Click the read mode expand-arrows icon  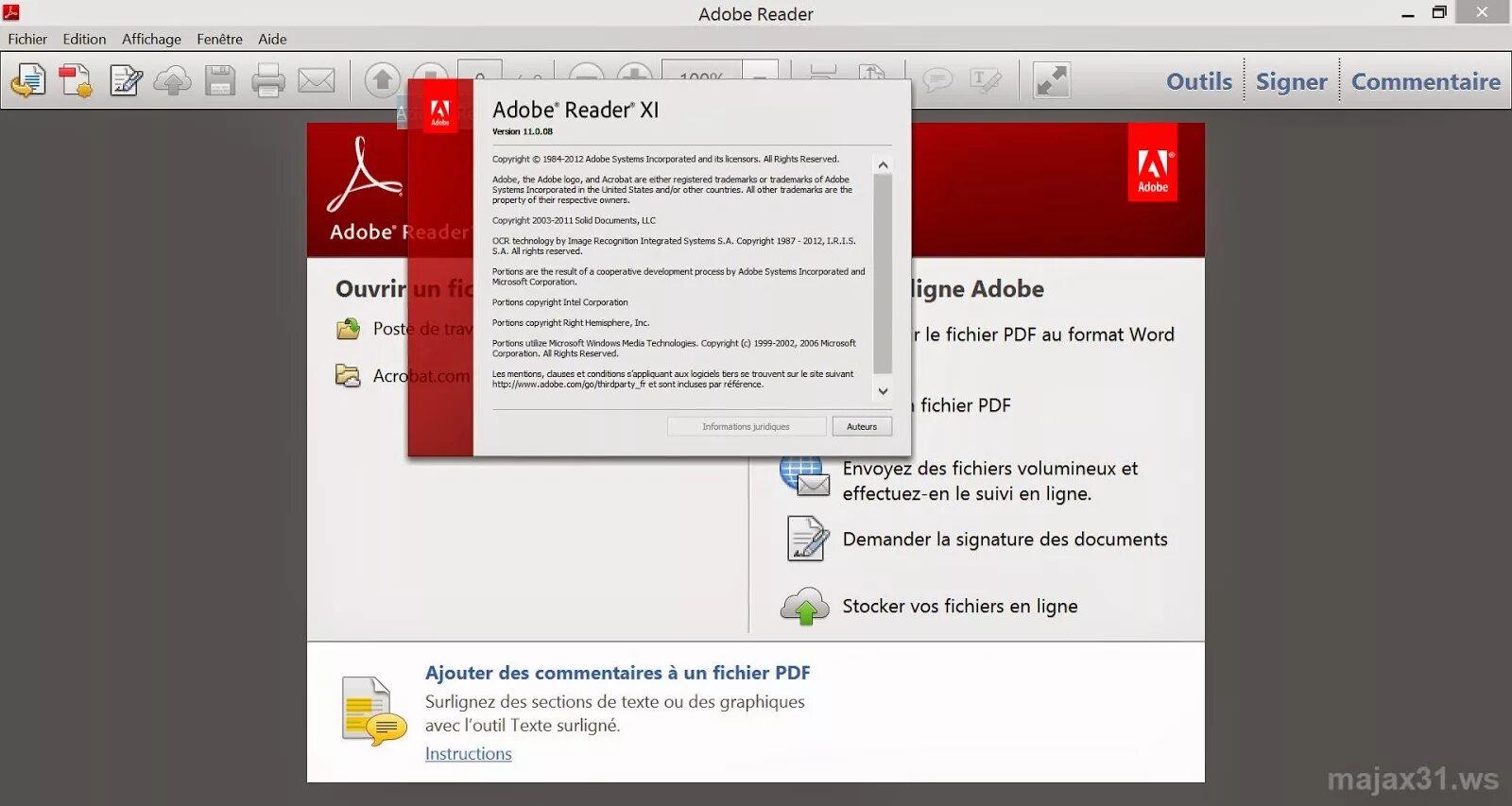pyautogui.click(x=1052, y=80)
